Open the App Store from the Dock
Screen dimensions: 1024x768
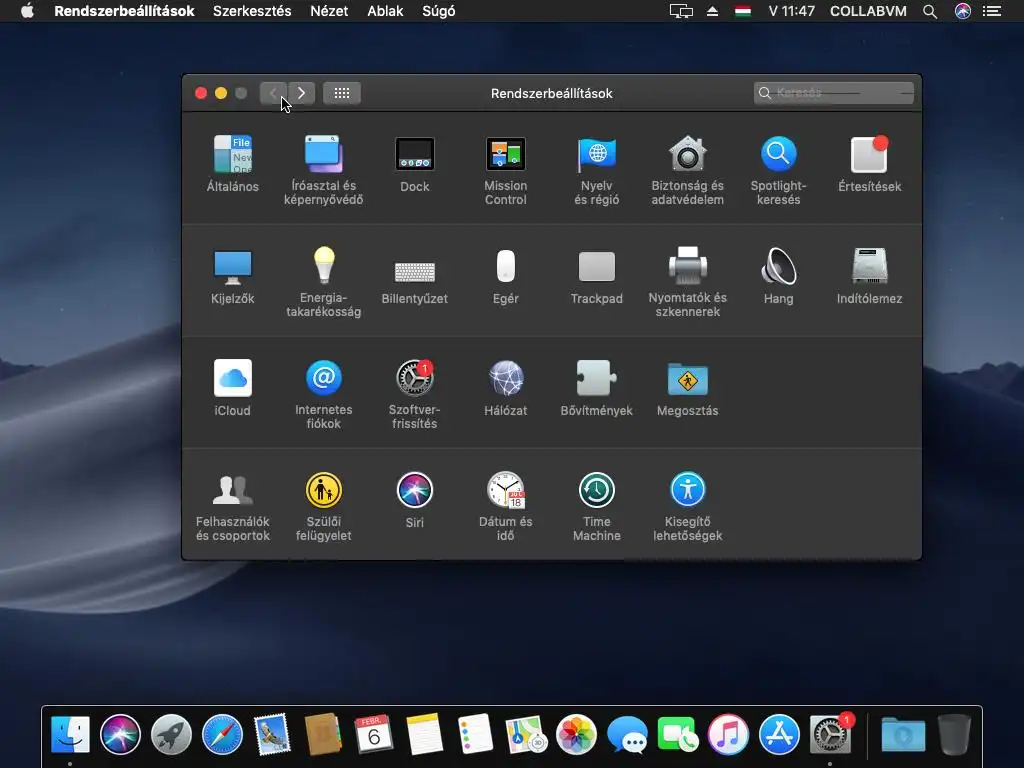(779, 734)
